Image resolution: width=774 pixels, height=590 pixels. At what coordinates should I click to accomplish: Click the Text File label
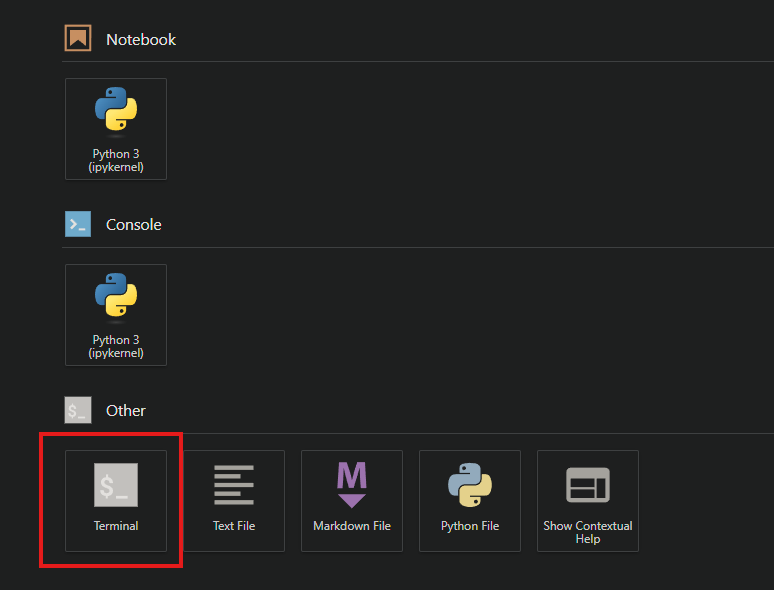234,526
